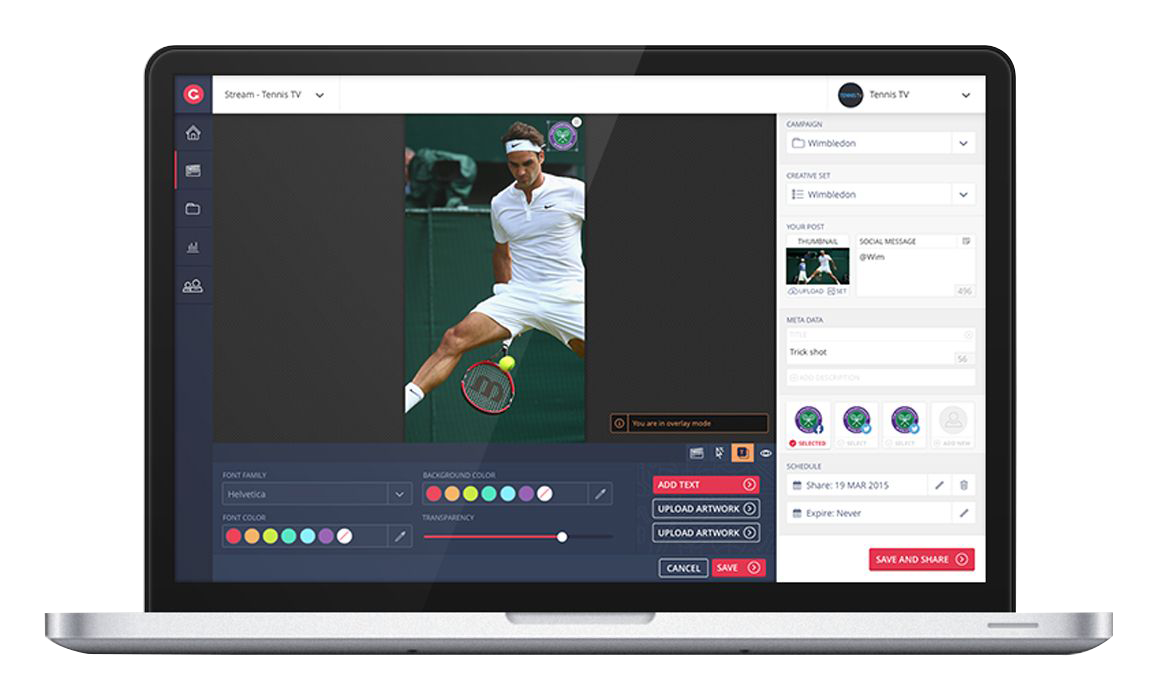Image resolution: width=1160 pixels, height=700 pixels.
Task: Click upper Upload Artwork button
Action: [x=706, y=508]
